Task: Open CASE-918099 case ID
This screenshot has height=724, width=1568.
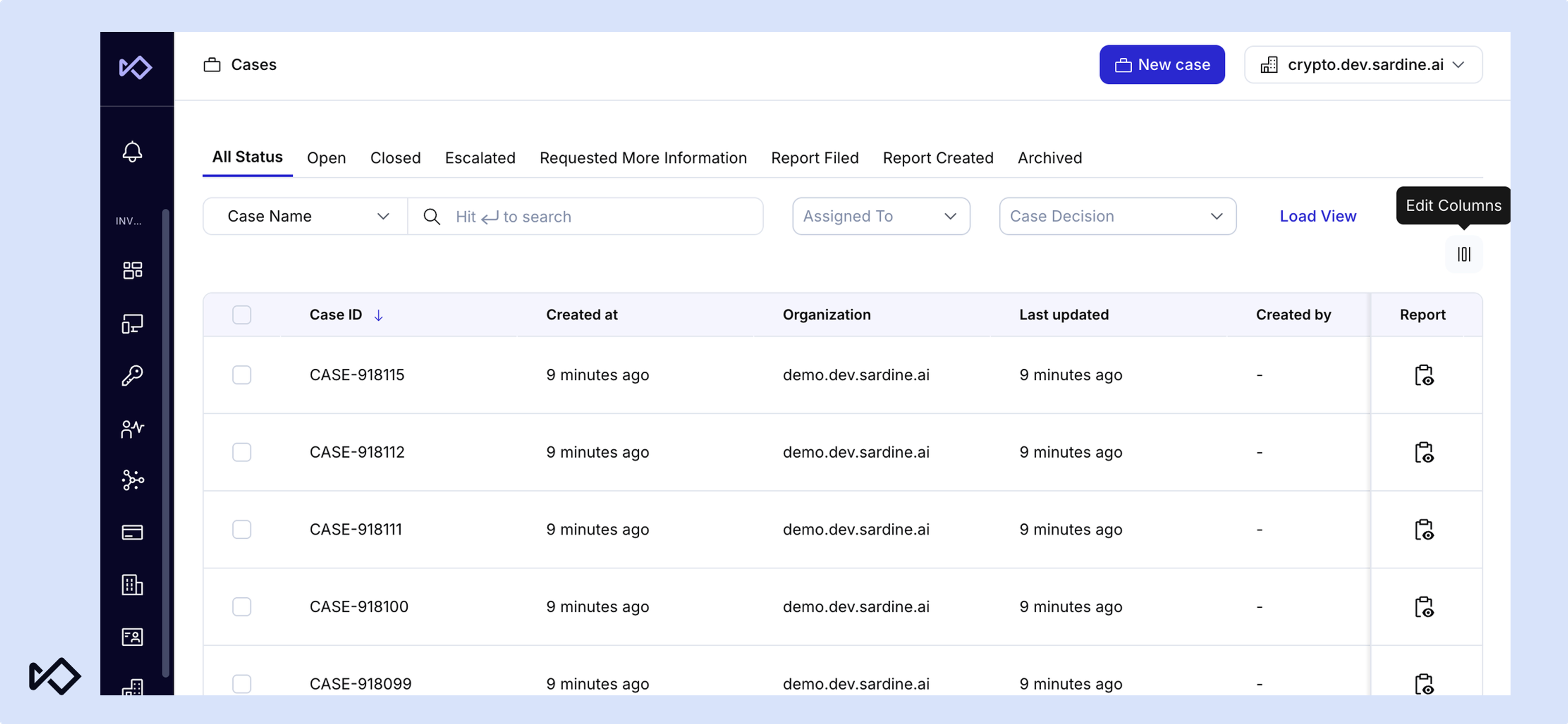Action: pos(360,684)
